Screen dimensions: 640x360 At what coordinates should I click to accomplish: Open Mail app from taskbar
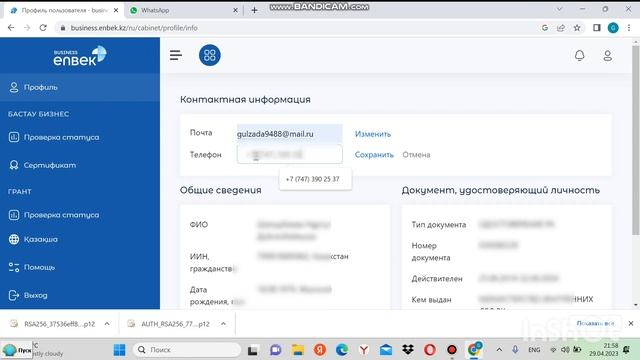[386, 350]
